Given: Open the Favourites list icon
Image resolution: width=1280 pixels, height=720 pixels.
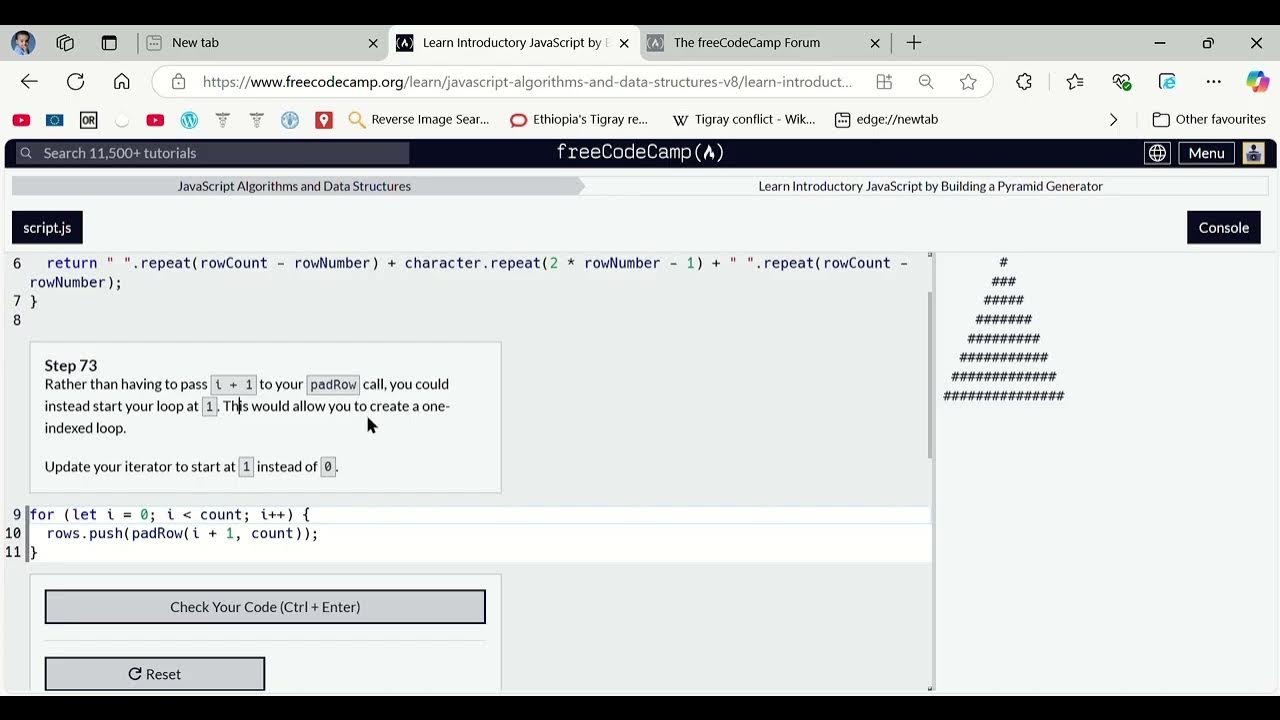Looking at the screenshot, I should 1075,82.
